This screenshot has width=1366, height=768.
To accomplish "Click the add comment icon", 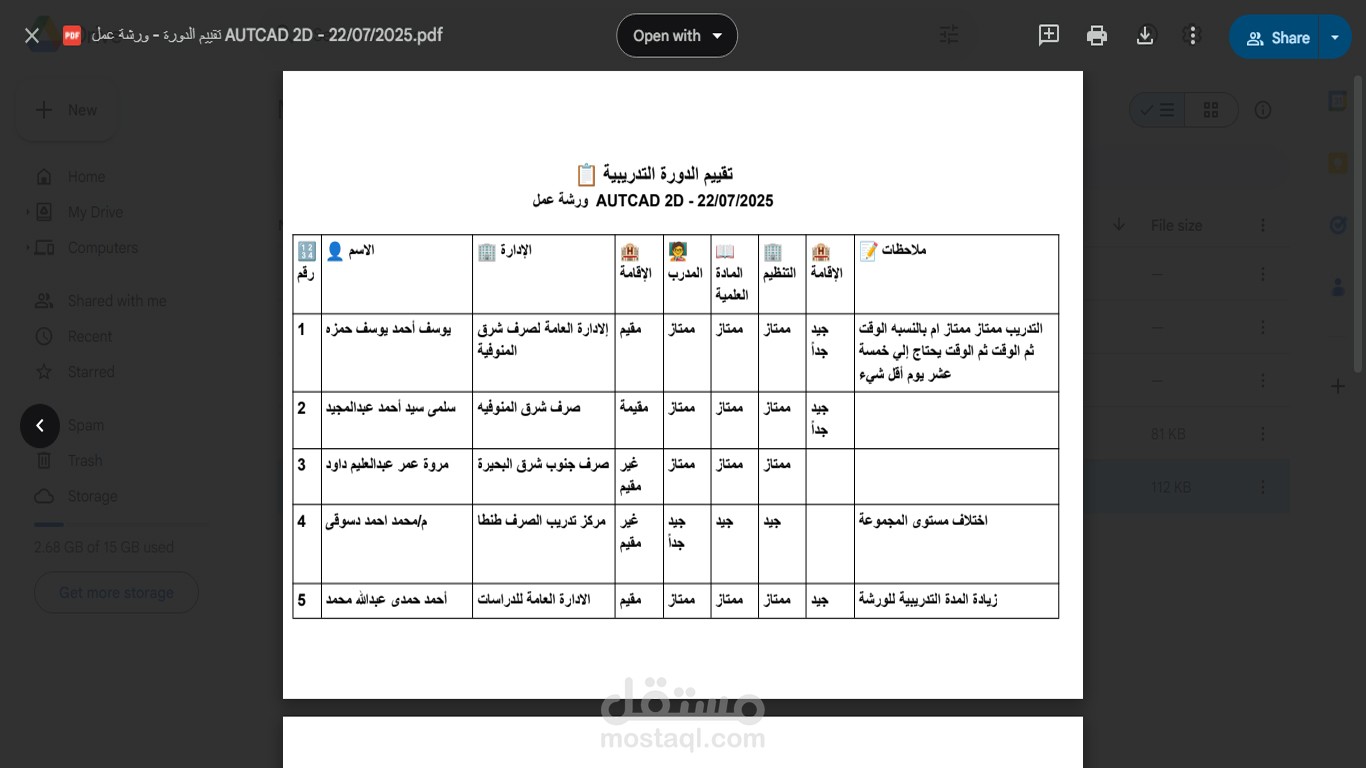I will (1049, 36).
